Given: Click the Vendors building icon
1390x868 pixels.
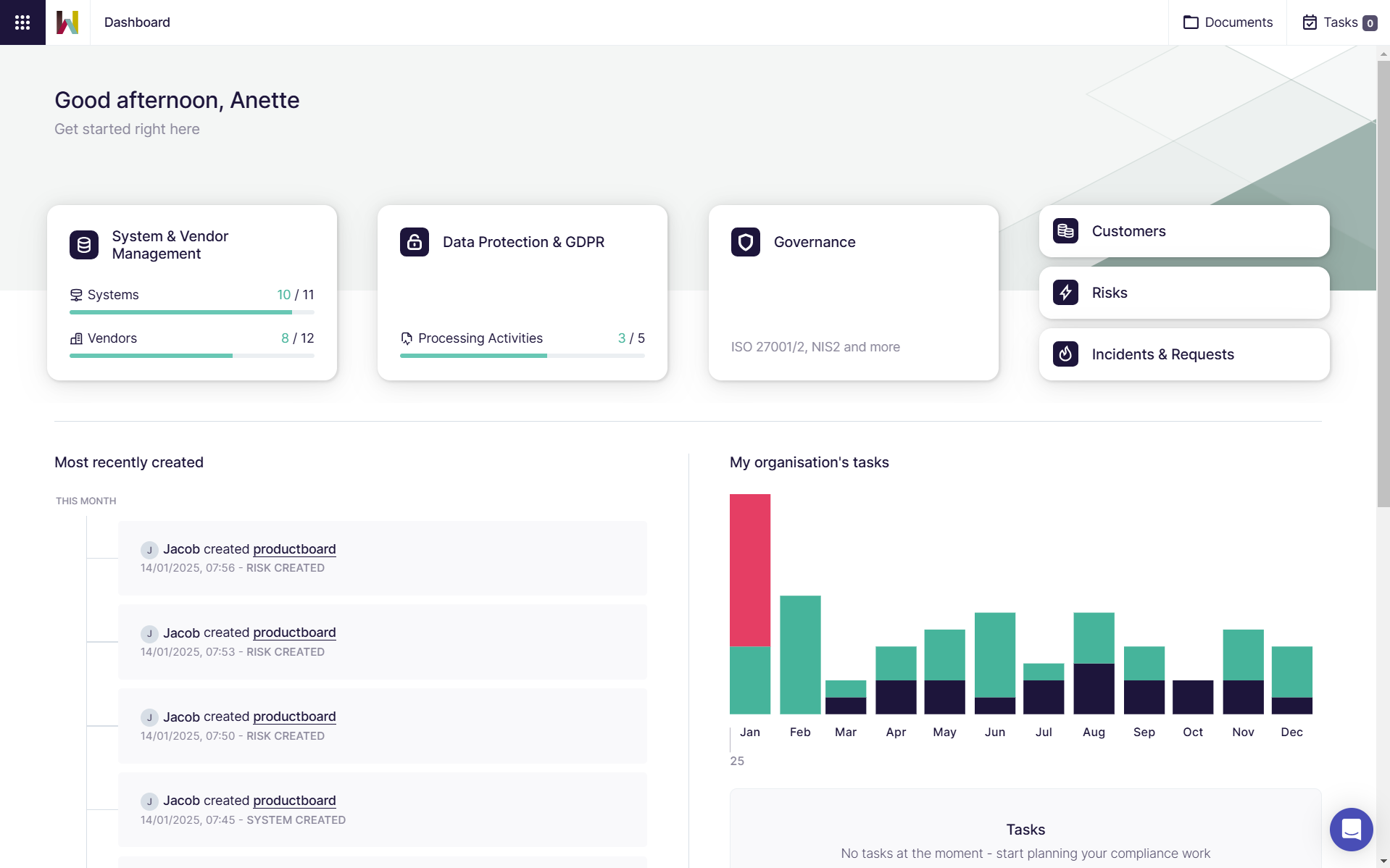Looking at the screenshot, I should pyautogui.click(x=76, y=338).
